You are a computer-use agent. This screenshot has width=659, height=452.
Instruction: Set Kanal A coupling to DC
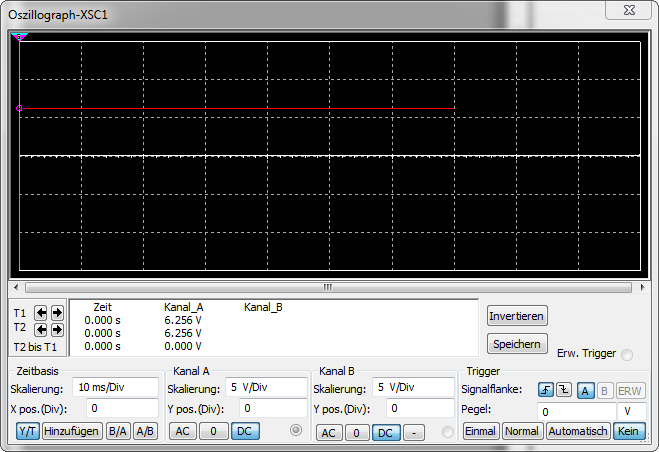(245, 431)
